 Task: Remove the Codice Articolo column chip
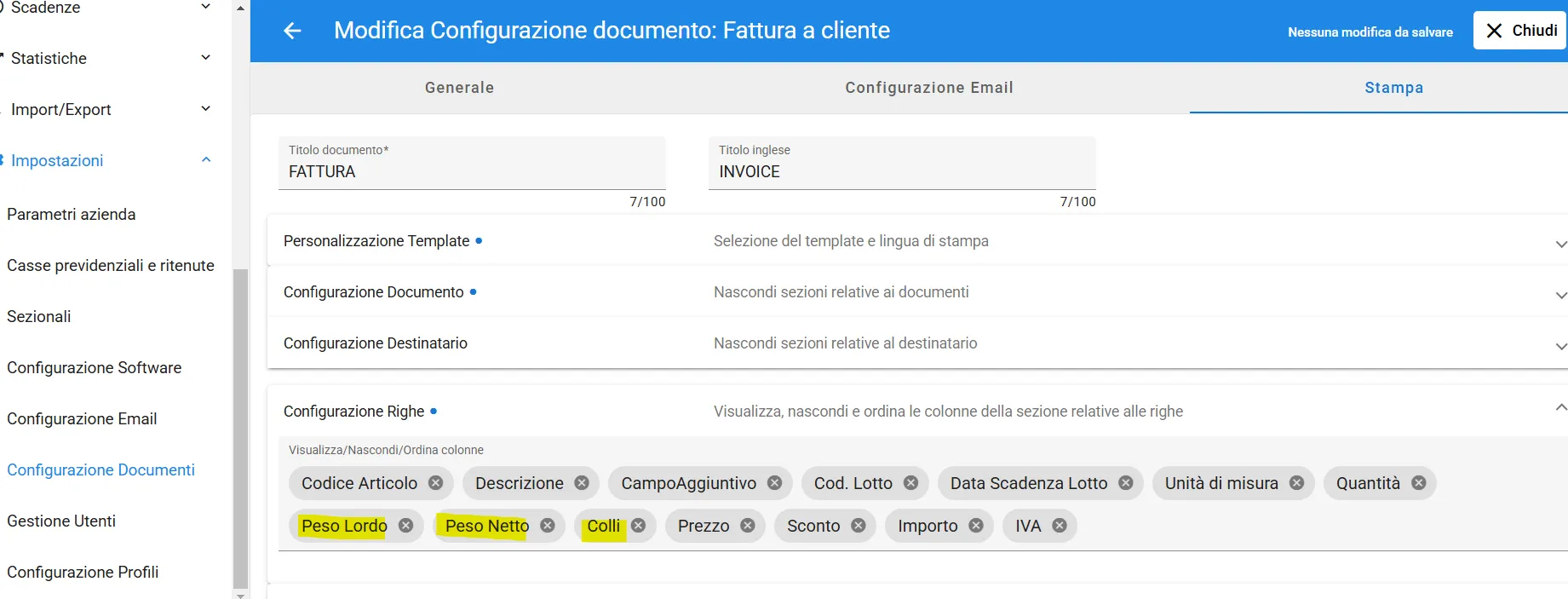(x=436, y=483)
